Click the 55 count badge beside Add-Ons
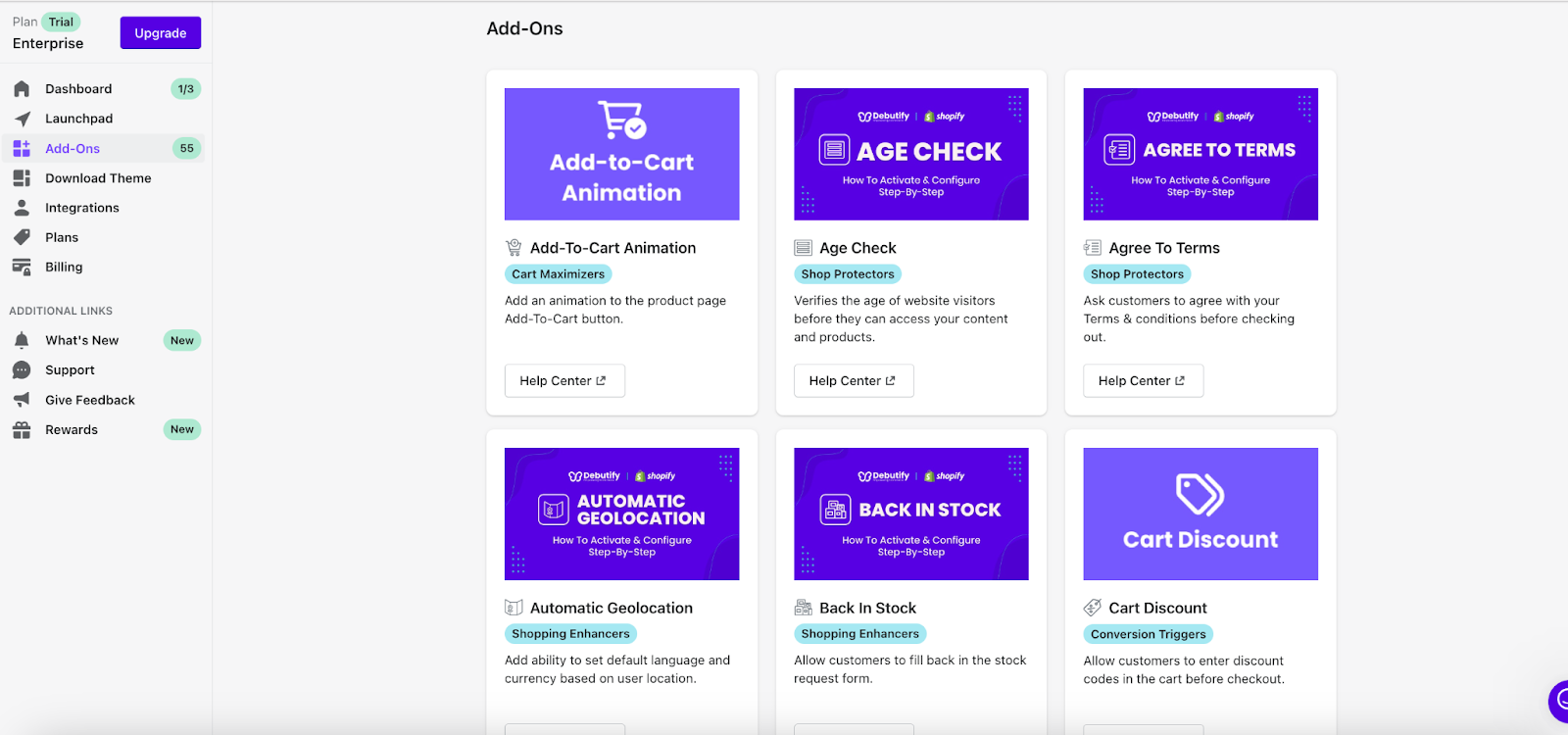The height and width of the screenshot is (735, 1568). pos(186,149)
